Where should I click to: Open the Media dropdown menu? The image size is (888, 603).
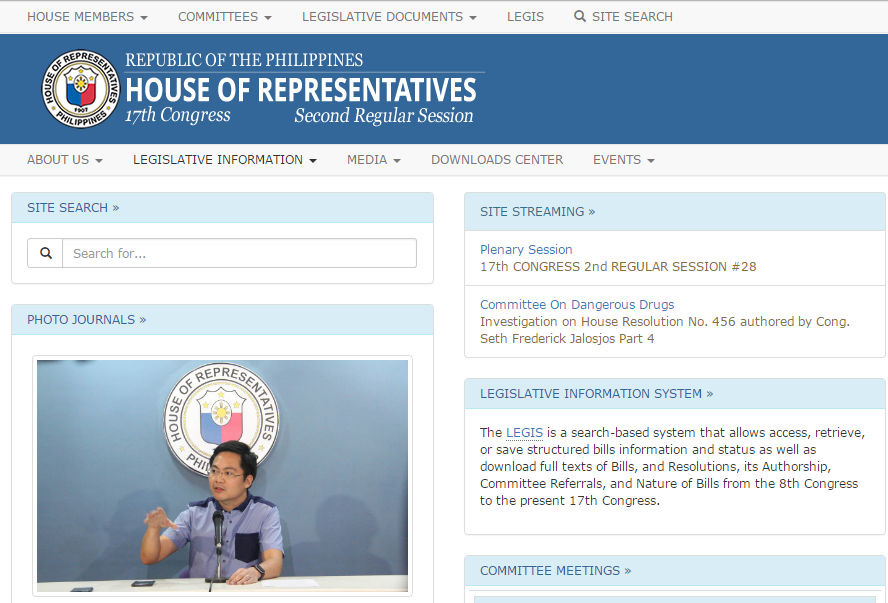point(373,160)
